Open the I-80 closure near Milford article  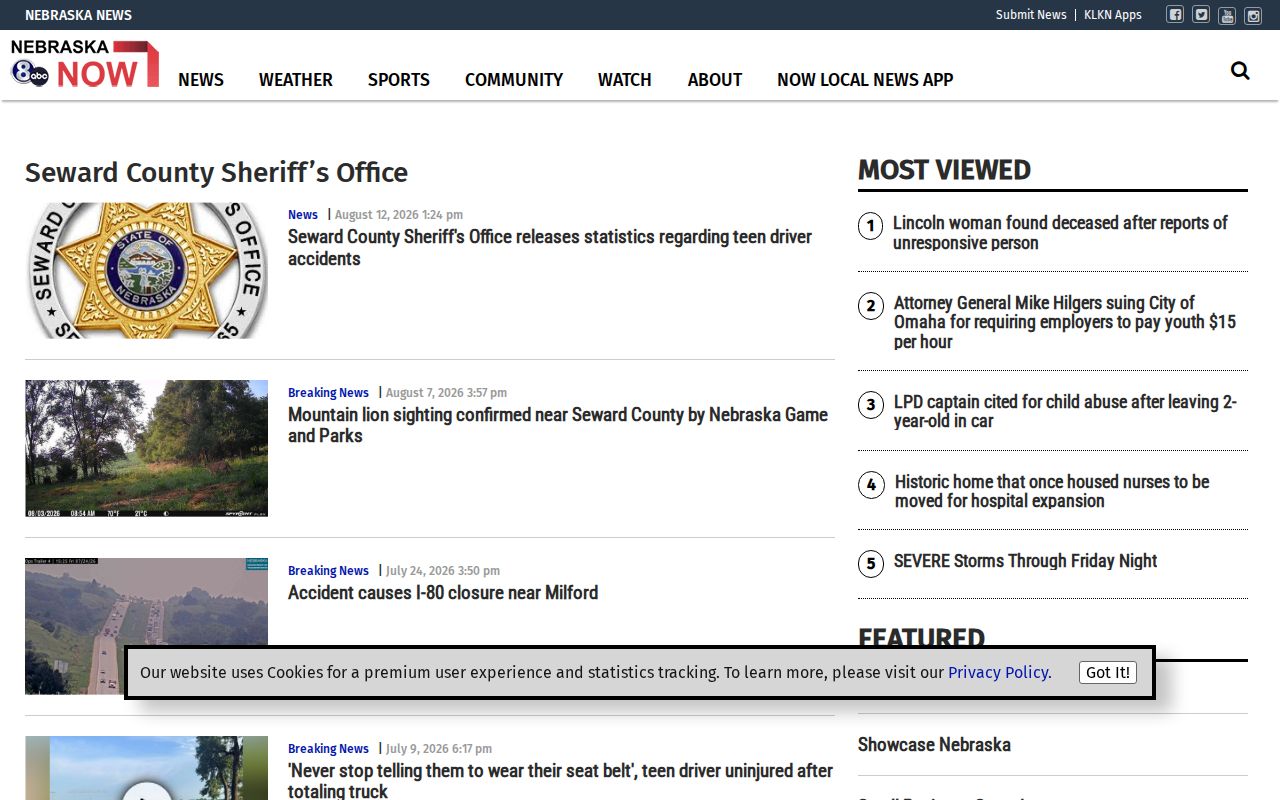tap(443, 593)
